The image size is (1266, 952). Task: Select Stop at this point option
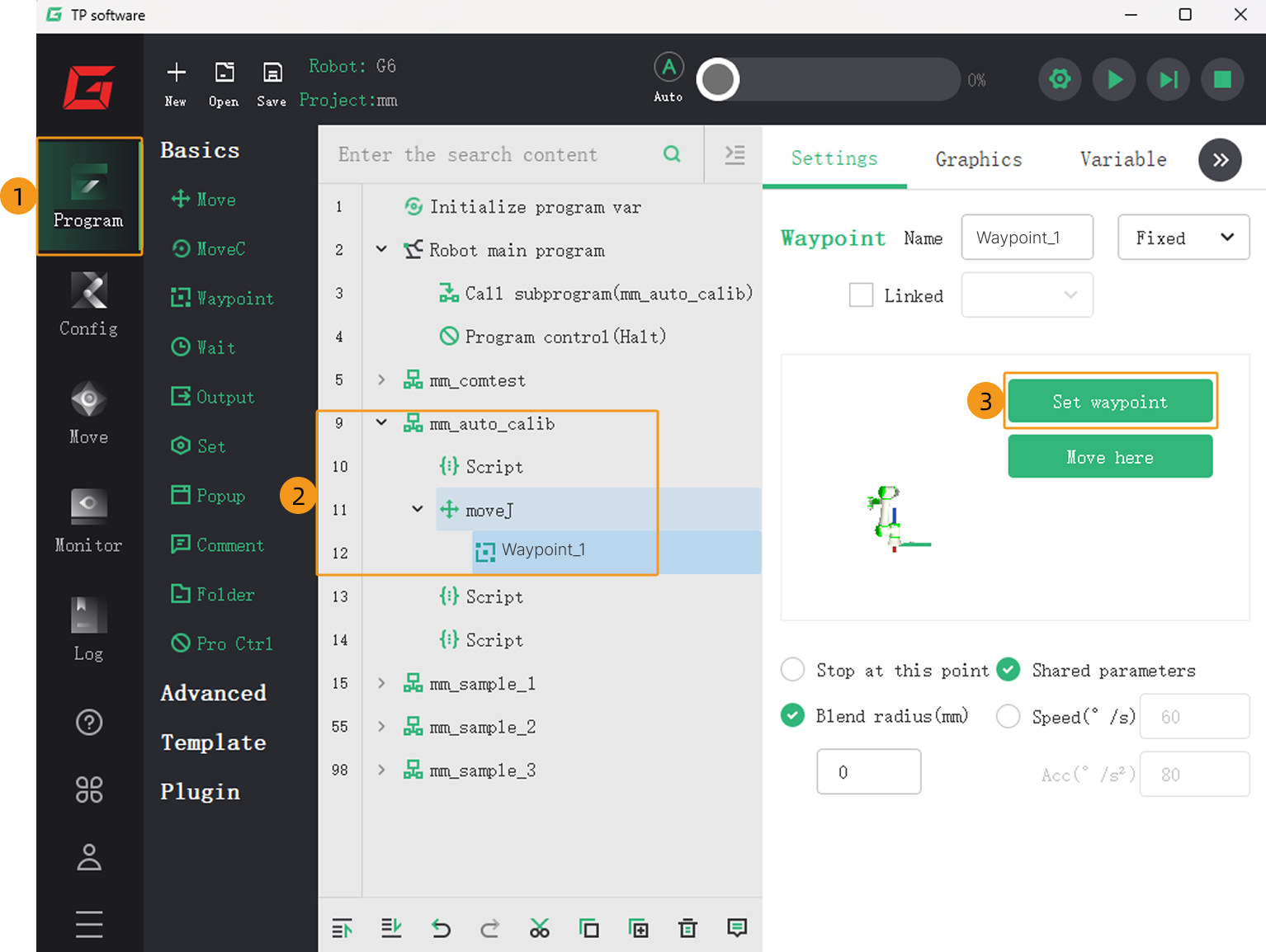click(792, 670)
